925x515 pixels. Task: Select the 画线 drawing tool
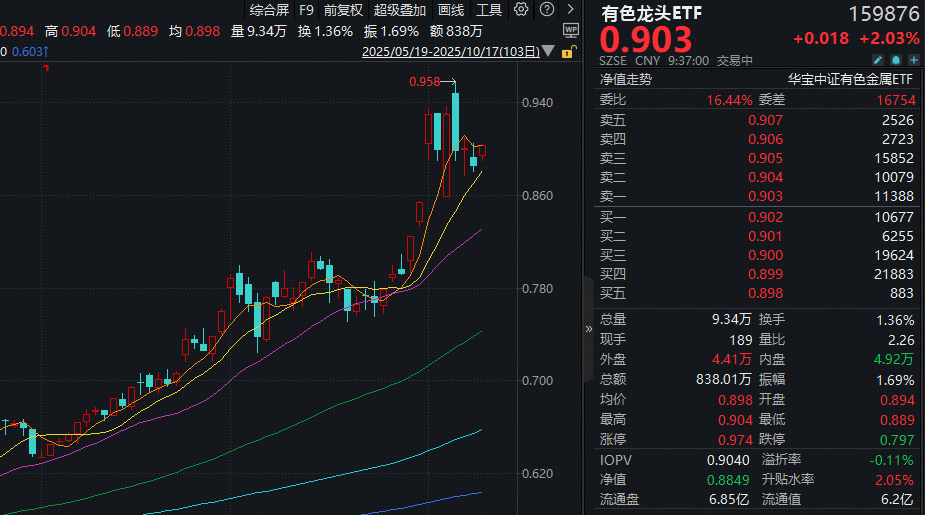(x=451, y=10)
